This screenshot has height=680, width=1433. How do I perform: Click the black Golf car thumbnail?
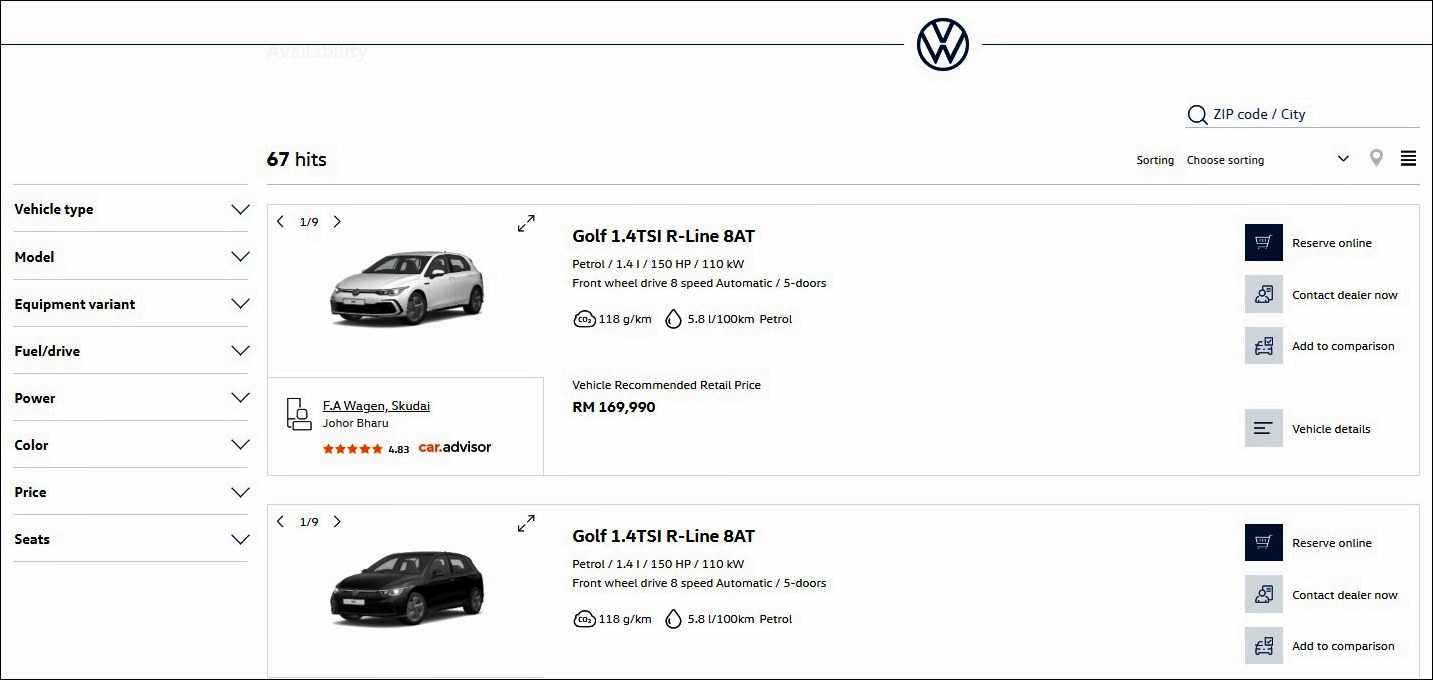click(x=407, y=590)
